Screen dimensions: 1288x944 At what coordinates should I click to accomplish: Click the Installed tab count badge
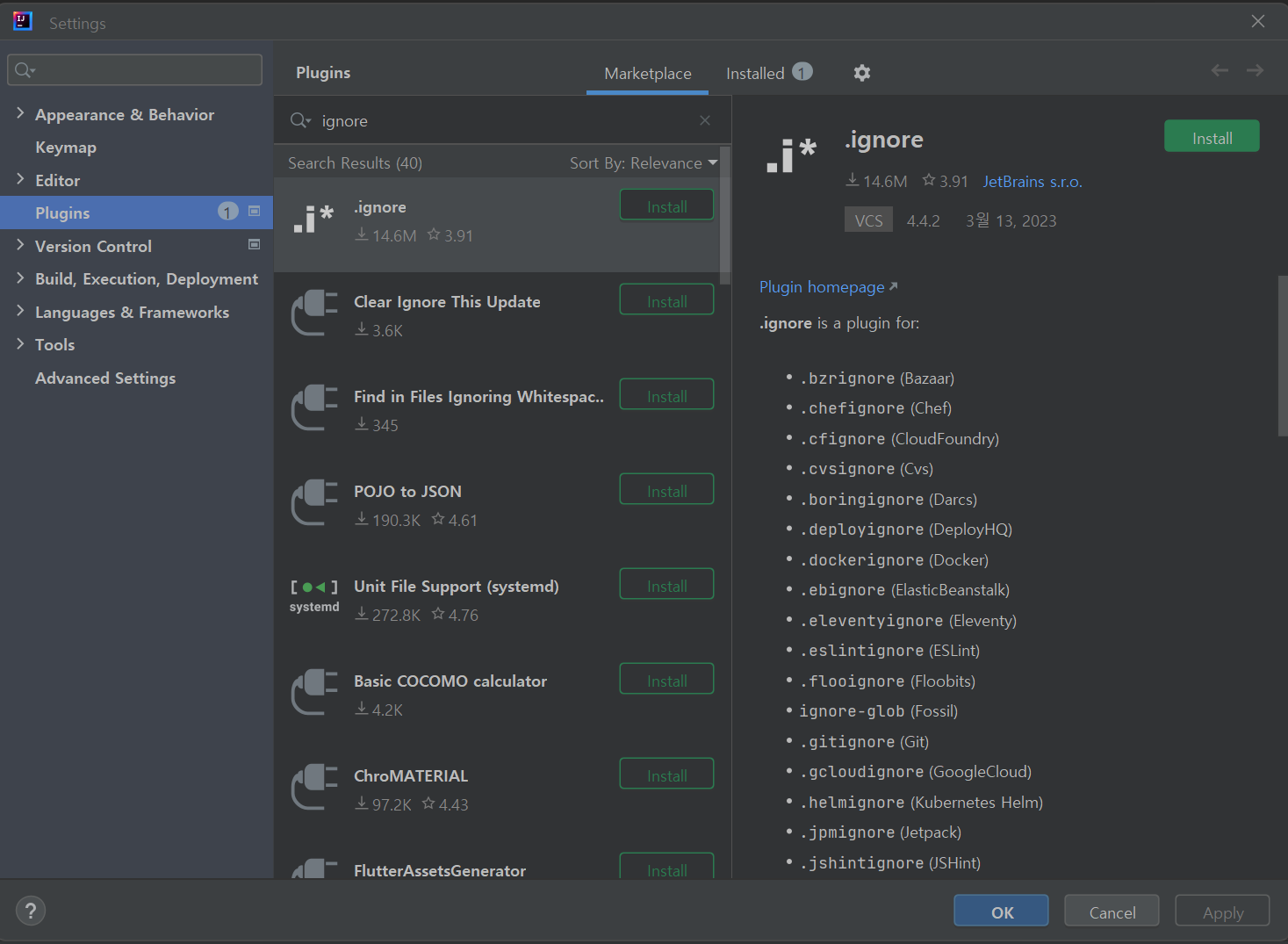click(x=802, y=72)
